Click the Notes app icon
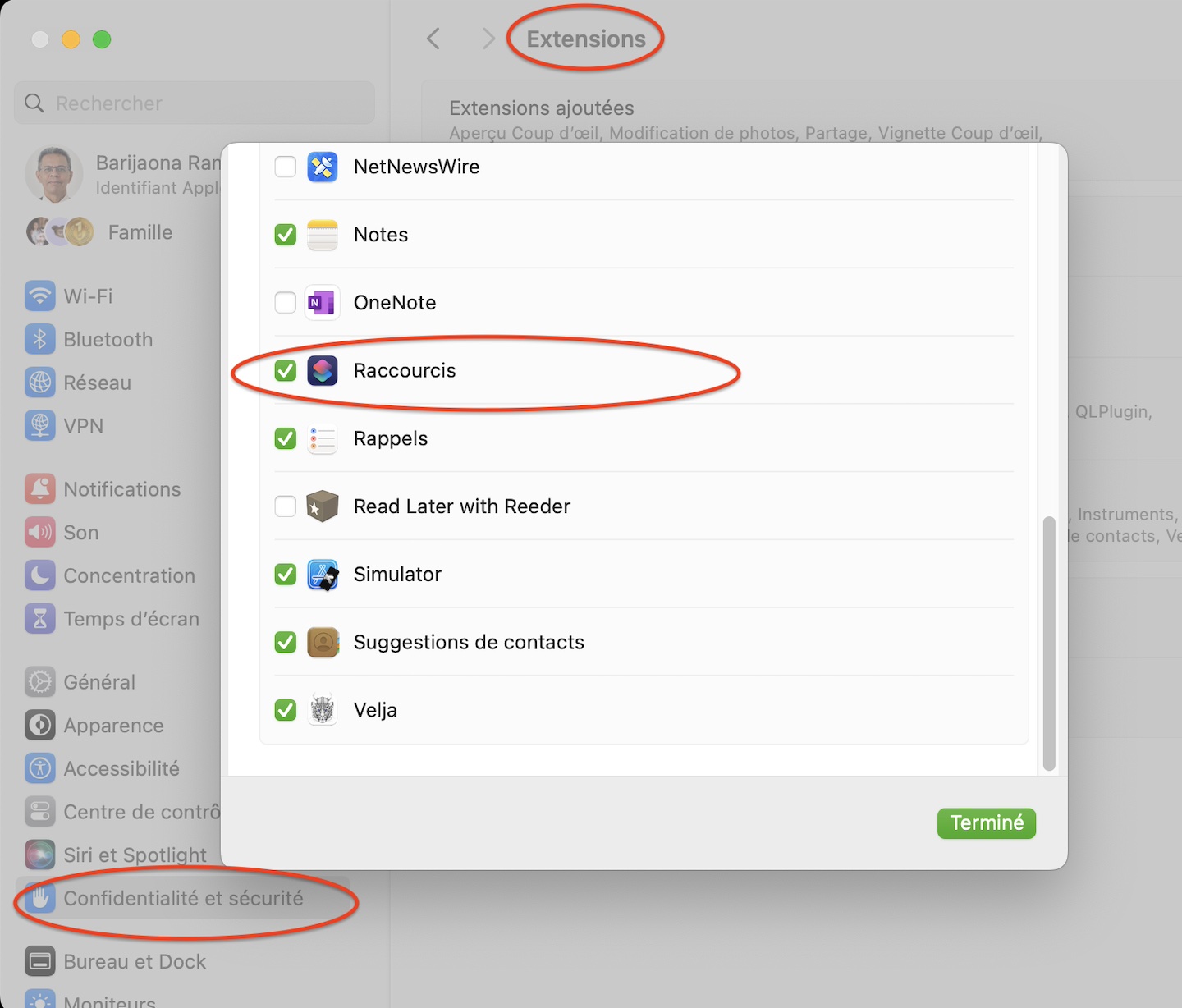The width and height of the screenshot is (1182, 1008). click(x=323, y=235)
